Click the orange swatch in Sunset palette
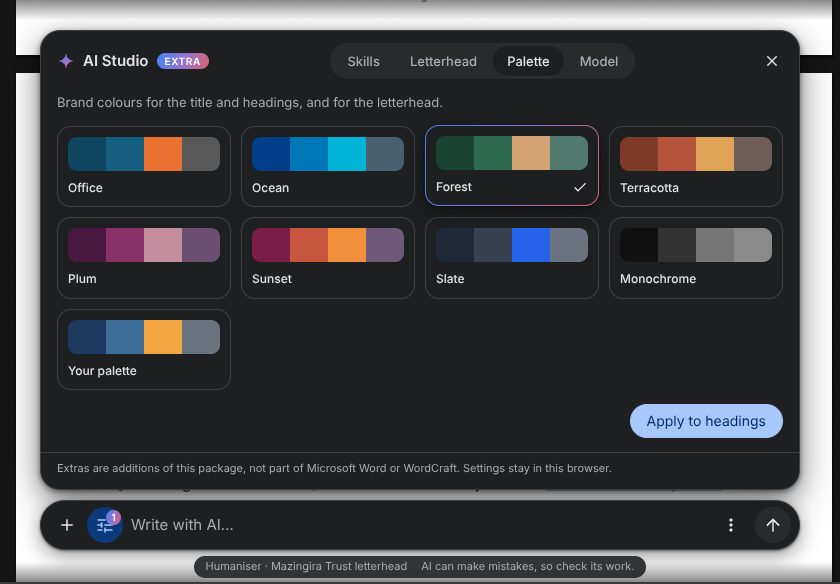840x584 pixels. pyautogui.click(x=347, y=245)
